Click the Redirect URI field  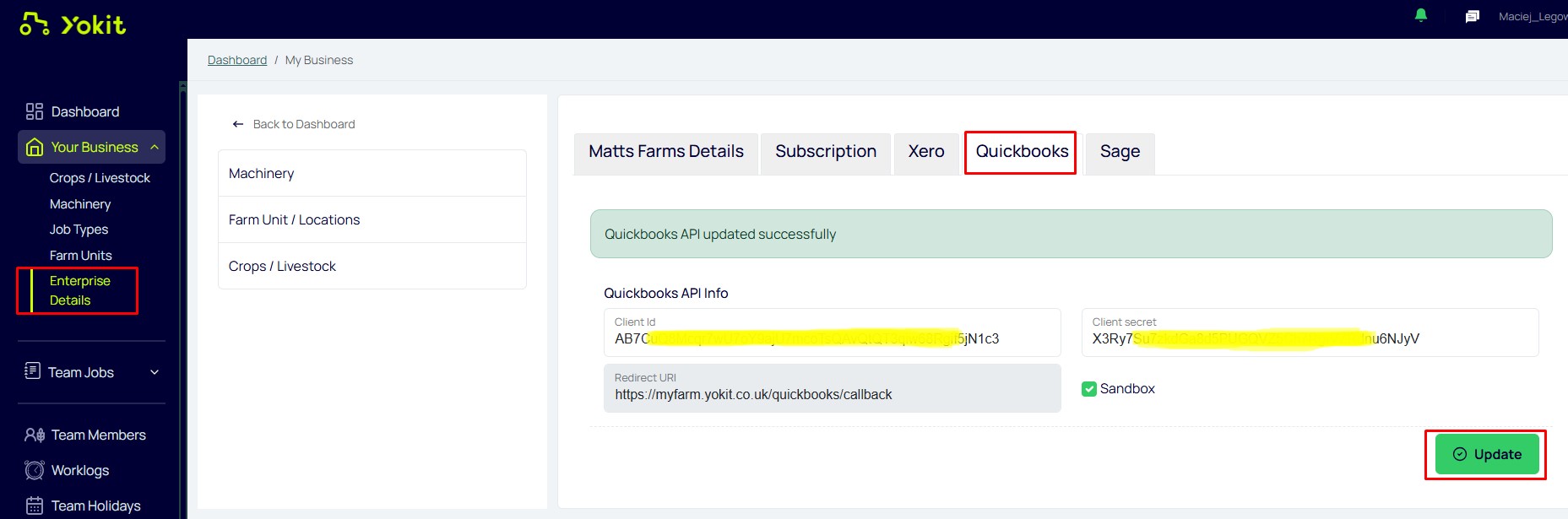point(832,388)
